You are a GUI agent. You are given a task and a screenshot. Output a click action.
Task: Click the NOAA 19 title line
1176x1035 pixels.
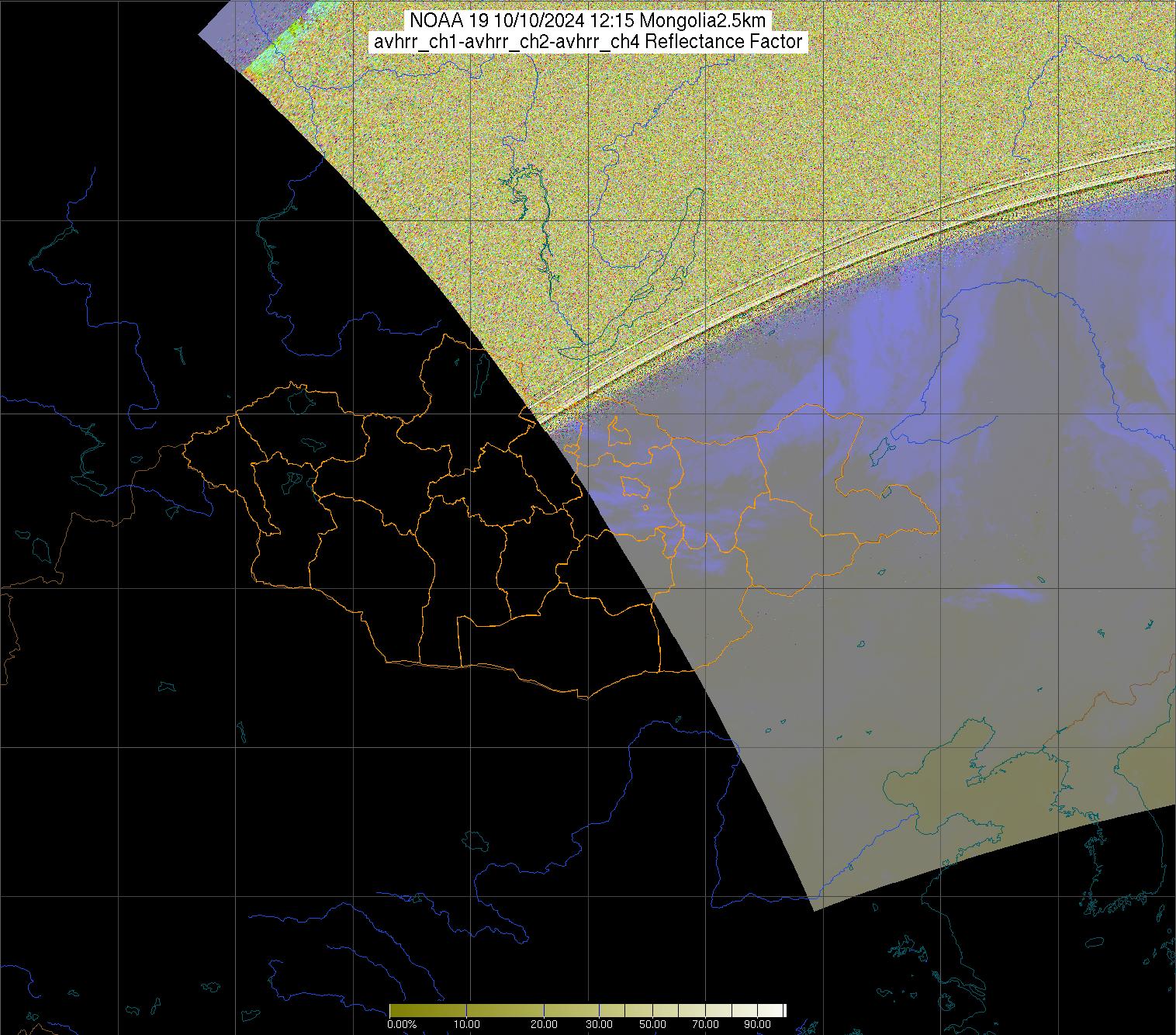tap(589, 21)
